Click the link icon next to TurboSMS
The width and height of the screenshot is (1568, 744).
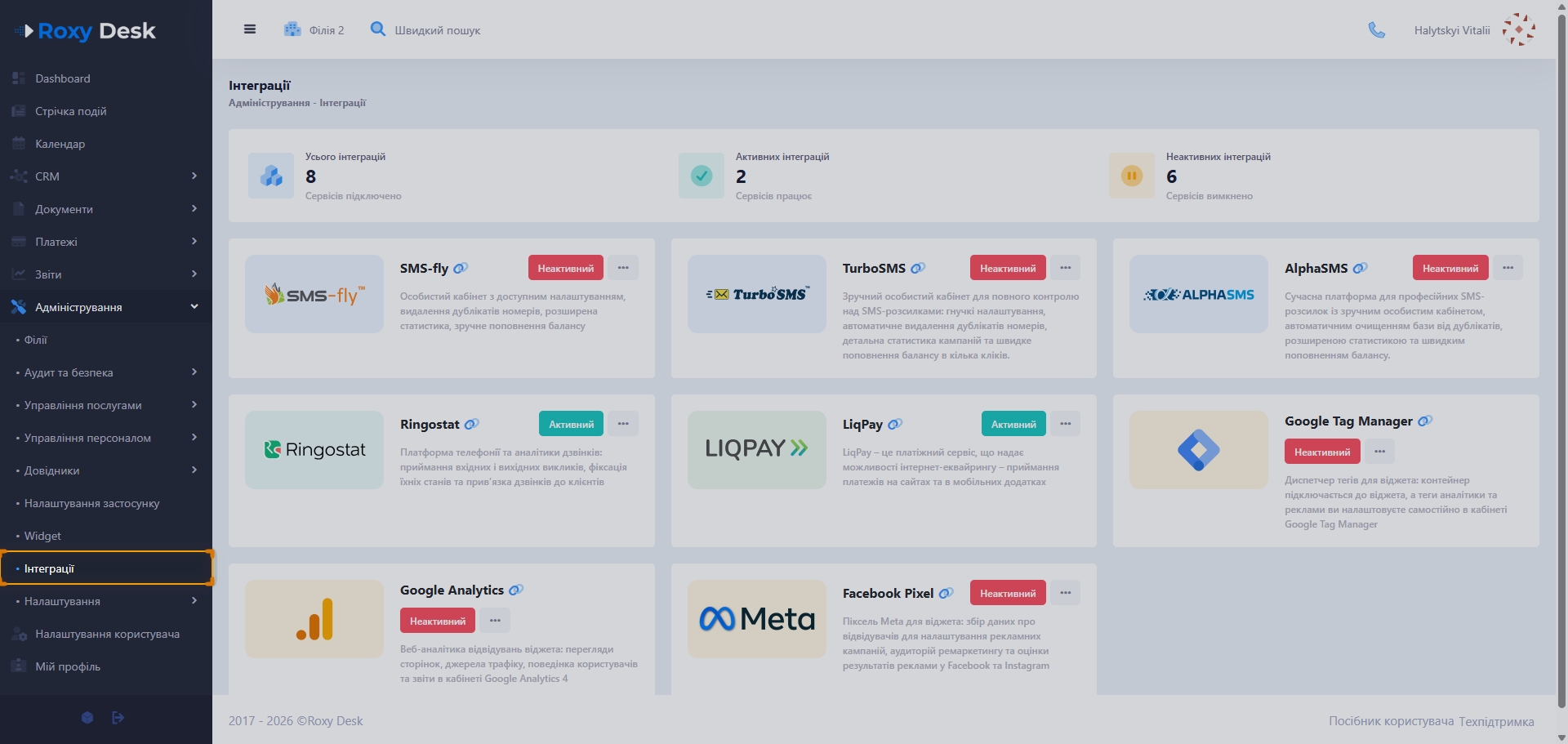918,268
